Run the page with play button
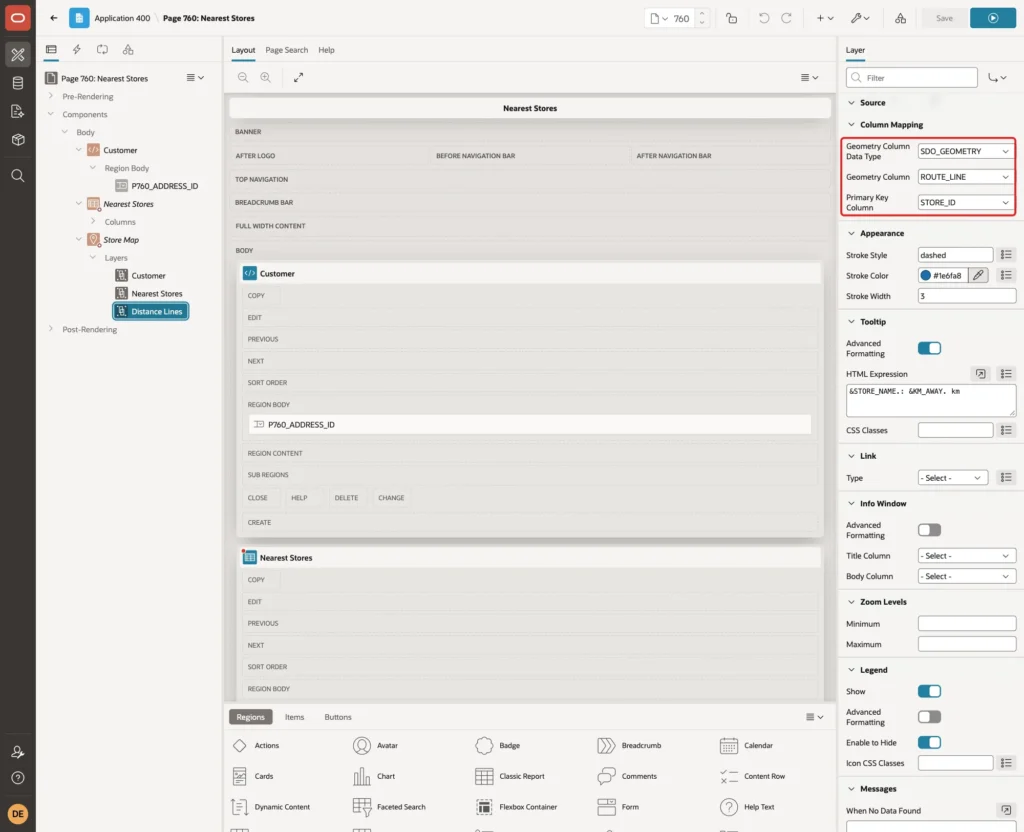This screenshot has width=1024, height=832. click(992, 18)
